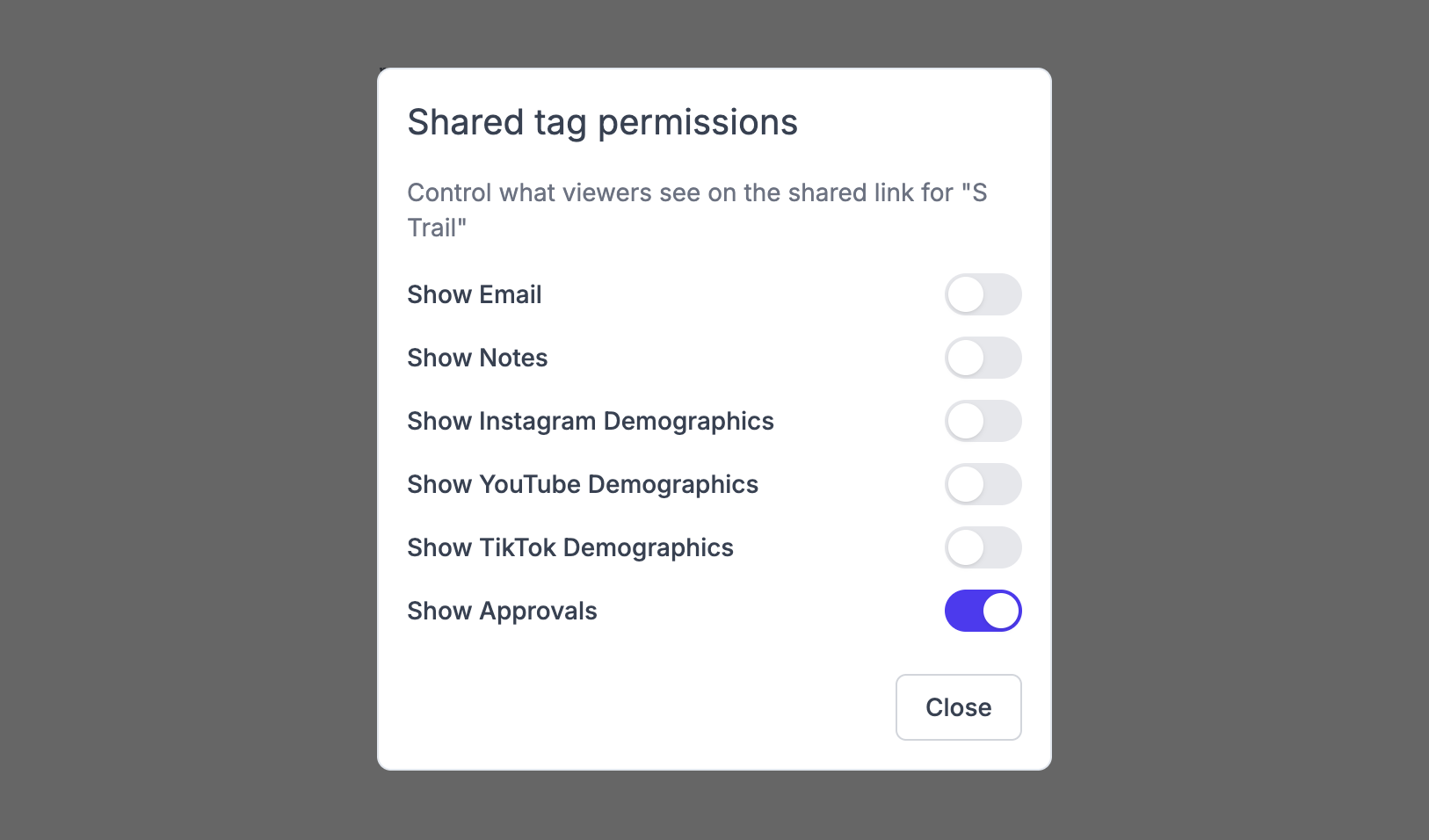The height and width of the screenshot is (840, 1429).
Task: Enable the Show Instagram Demographics toggle
Action: [983, 421]
